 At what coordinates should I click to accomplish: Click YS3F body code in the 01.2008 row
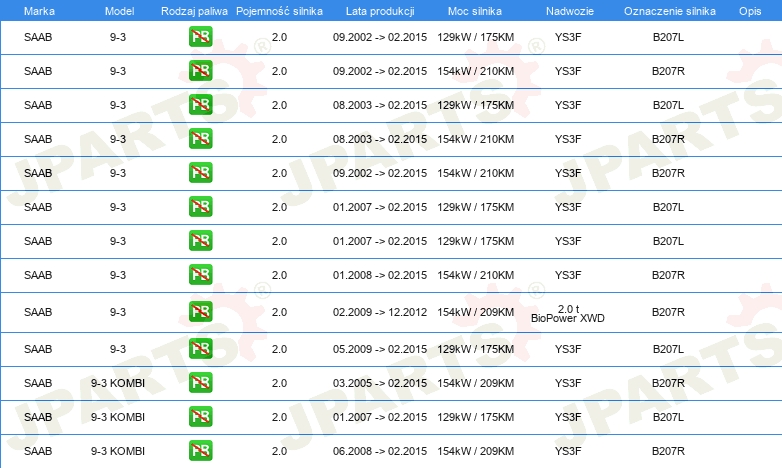[x=568, y=275]
